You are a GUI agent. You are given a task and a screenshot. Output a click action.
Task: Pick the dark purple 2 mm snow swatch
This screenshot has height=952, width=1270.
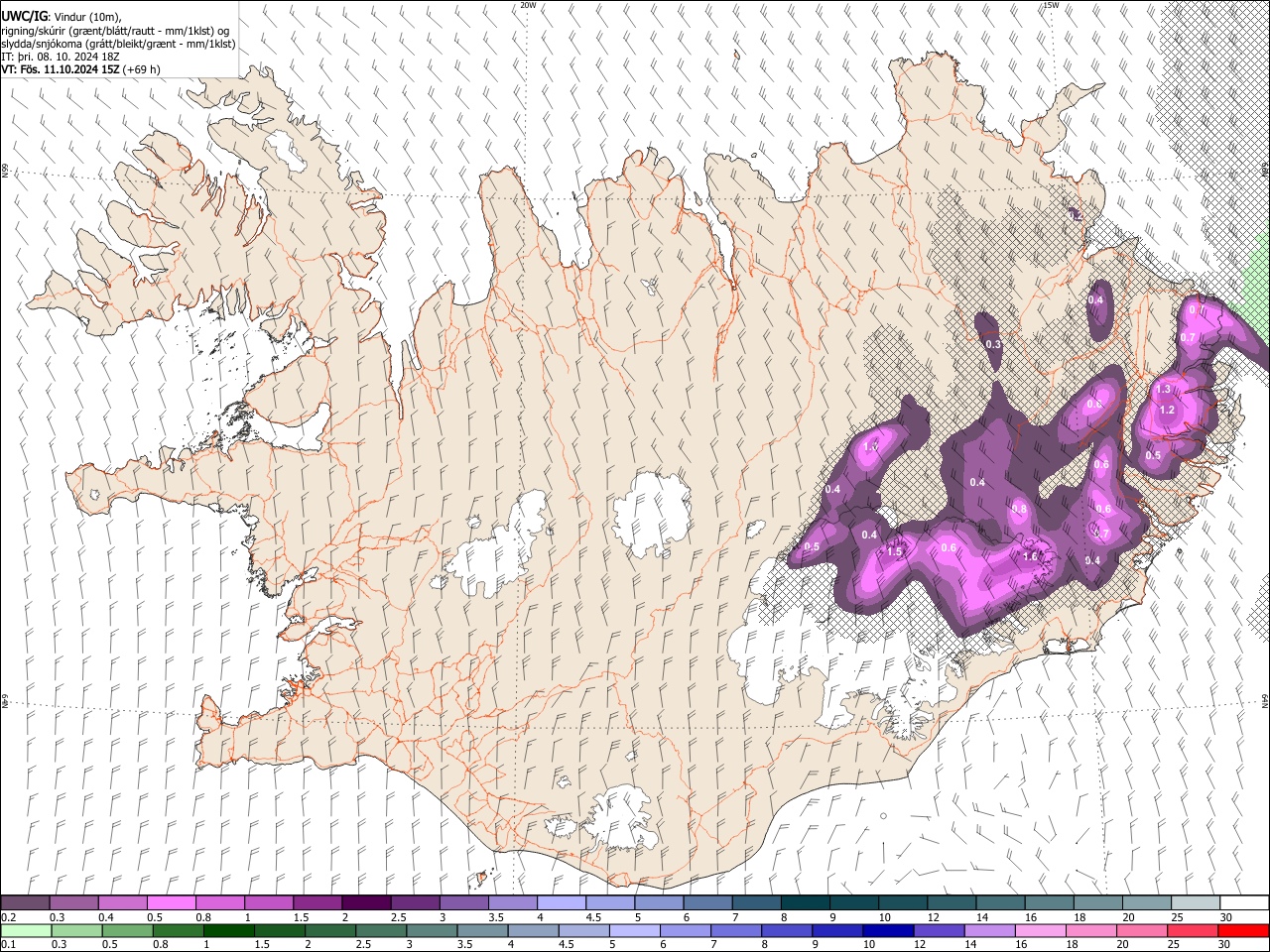[365, 902]
